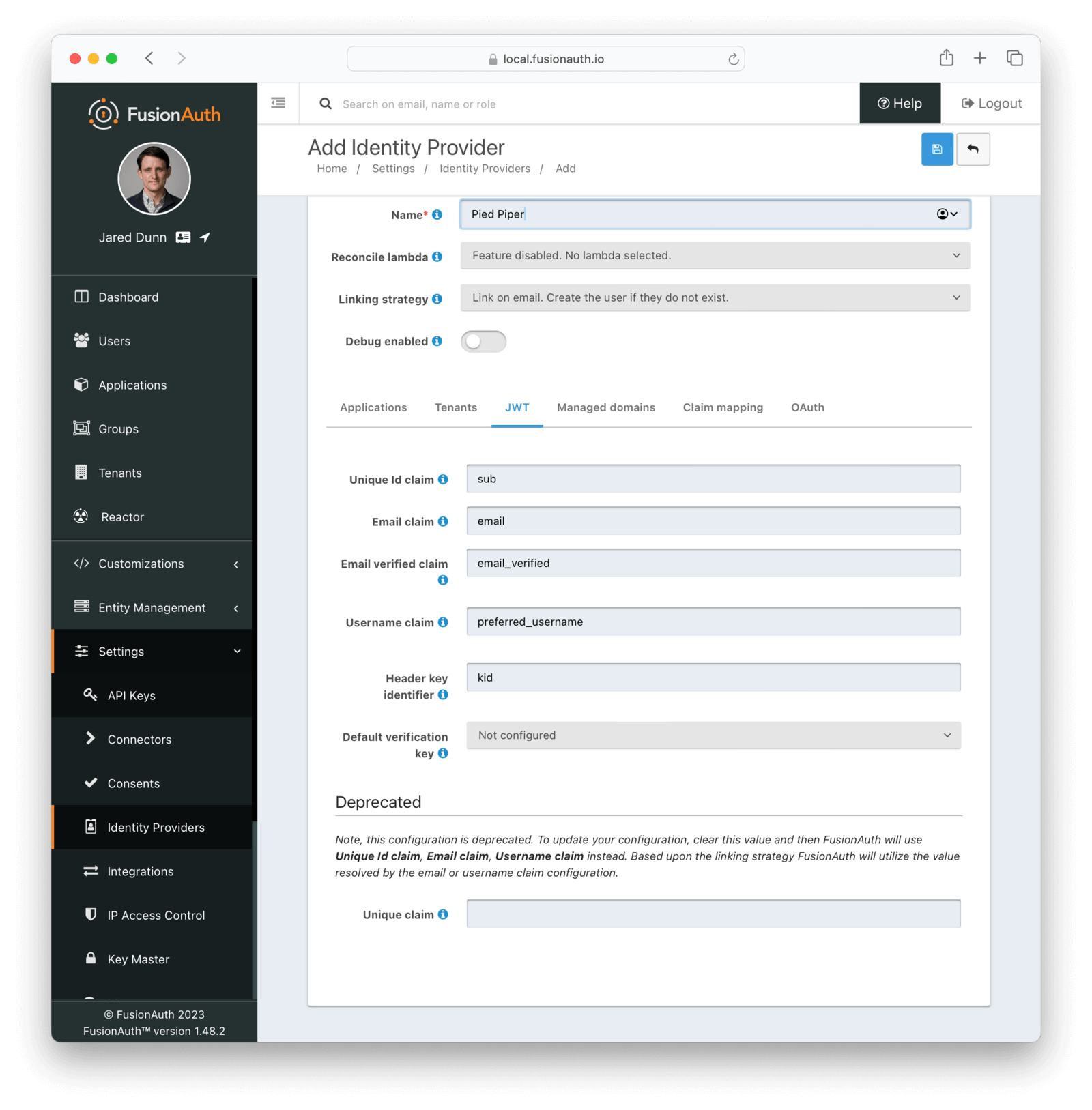
Task: Open the Linking strategy dropdown
Action: click(715, 298)
